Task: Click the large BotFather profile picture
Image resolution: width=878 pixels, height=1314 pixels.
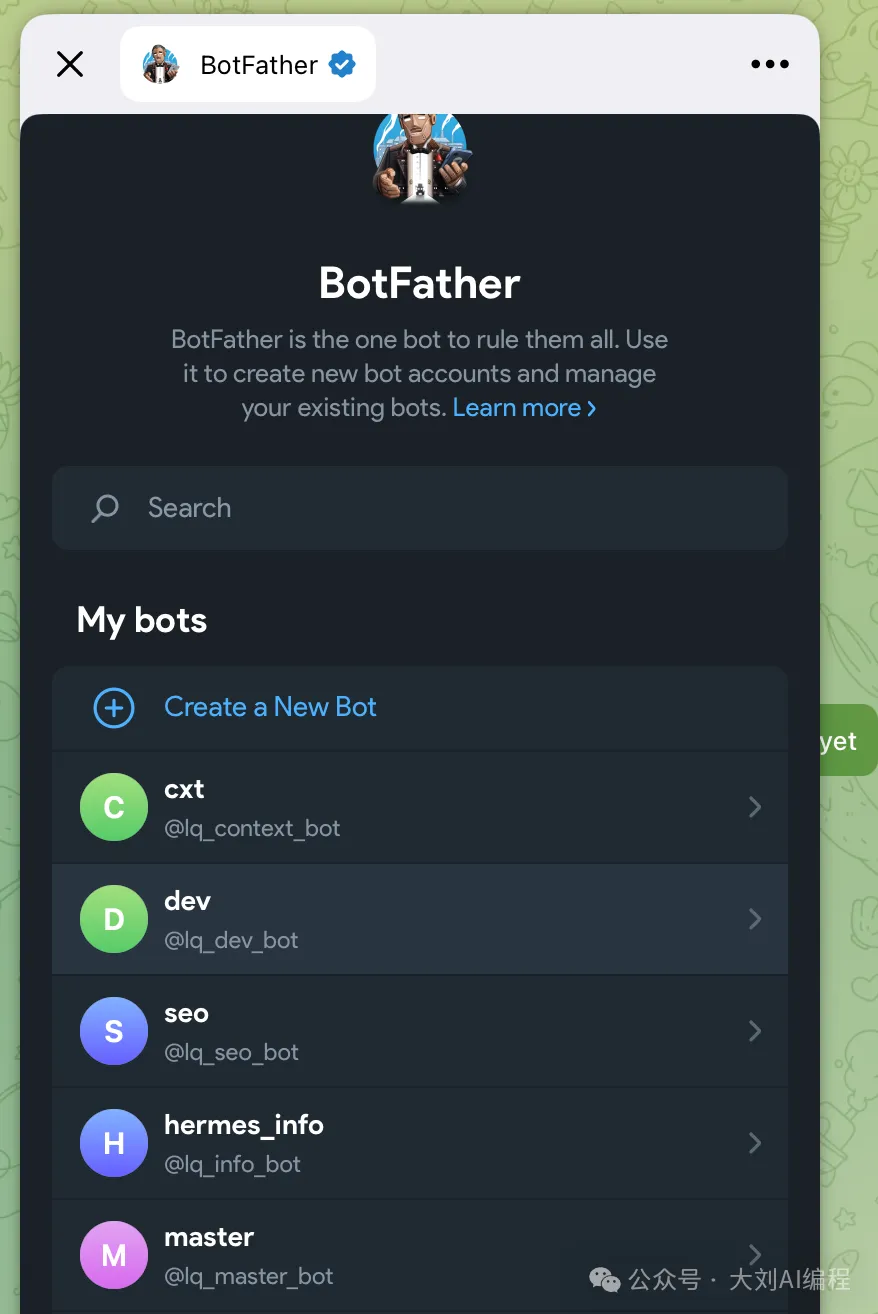Action: (420, 158)
